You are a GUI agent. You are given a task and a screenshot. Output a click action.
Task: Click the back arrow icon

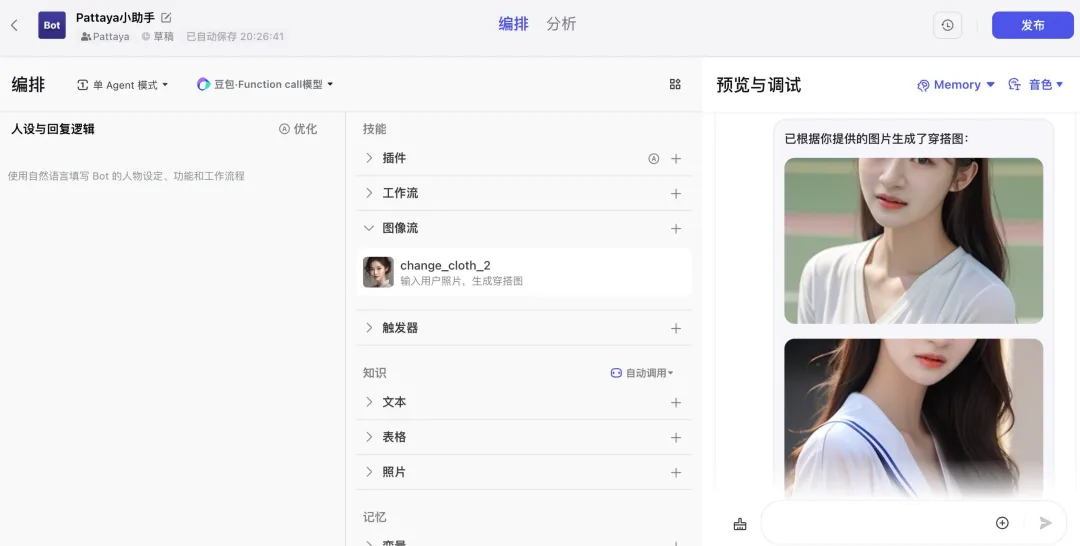click(x=14, y=25)
